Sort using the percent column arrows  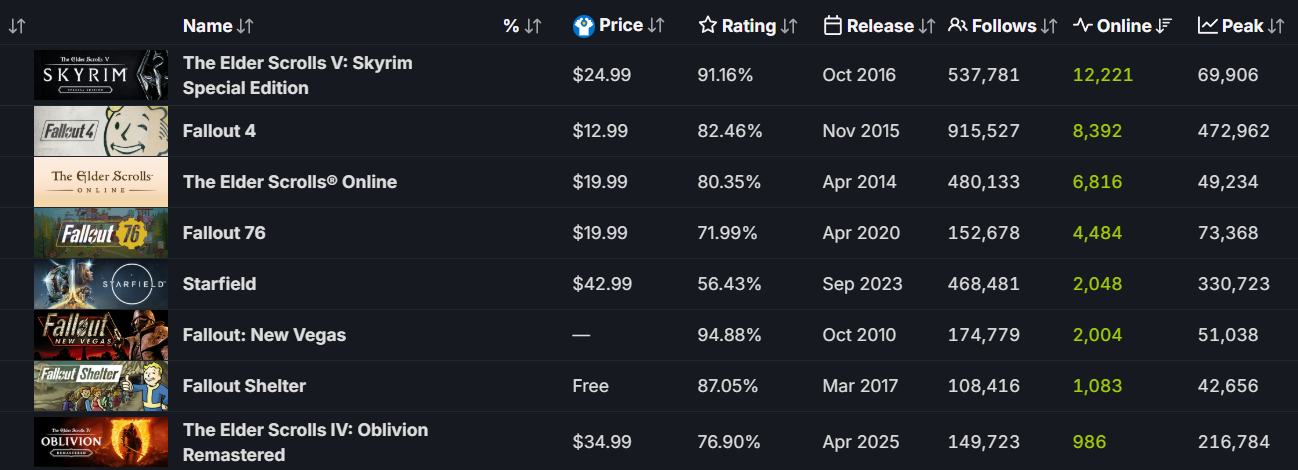533,26
